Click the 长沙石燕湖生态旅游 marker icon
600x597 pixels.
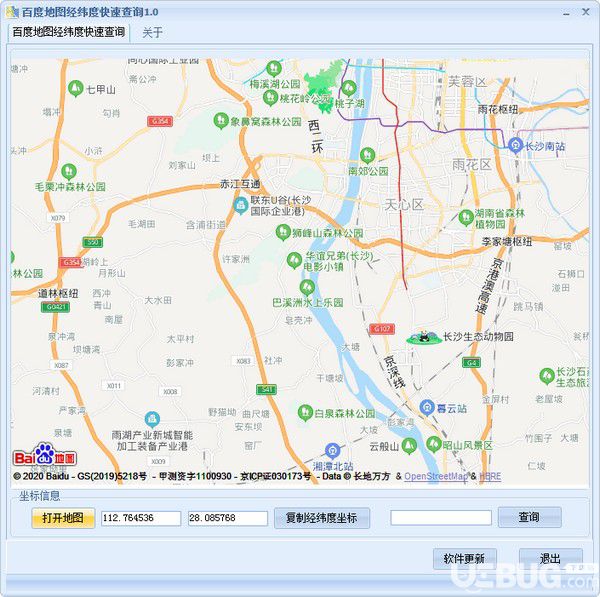(547, 376)
